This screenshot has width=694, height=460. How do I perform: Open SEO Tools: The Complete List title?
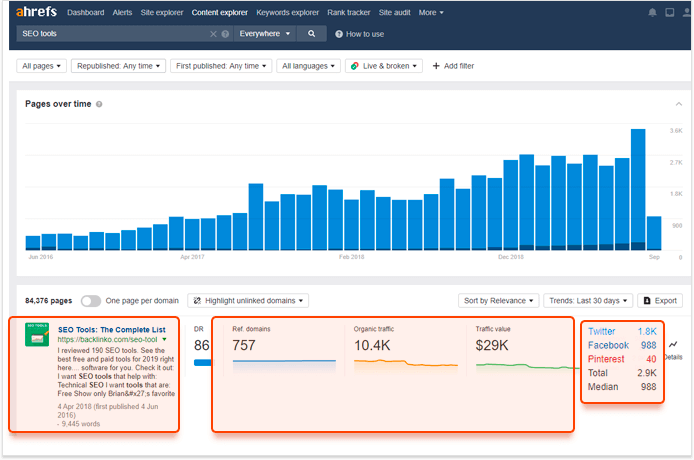tap(112, 330)
